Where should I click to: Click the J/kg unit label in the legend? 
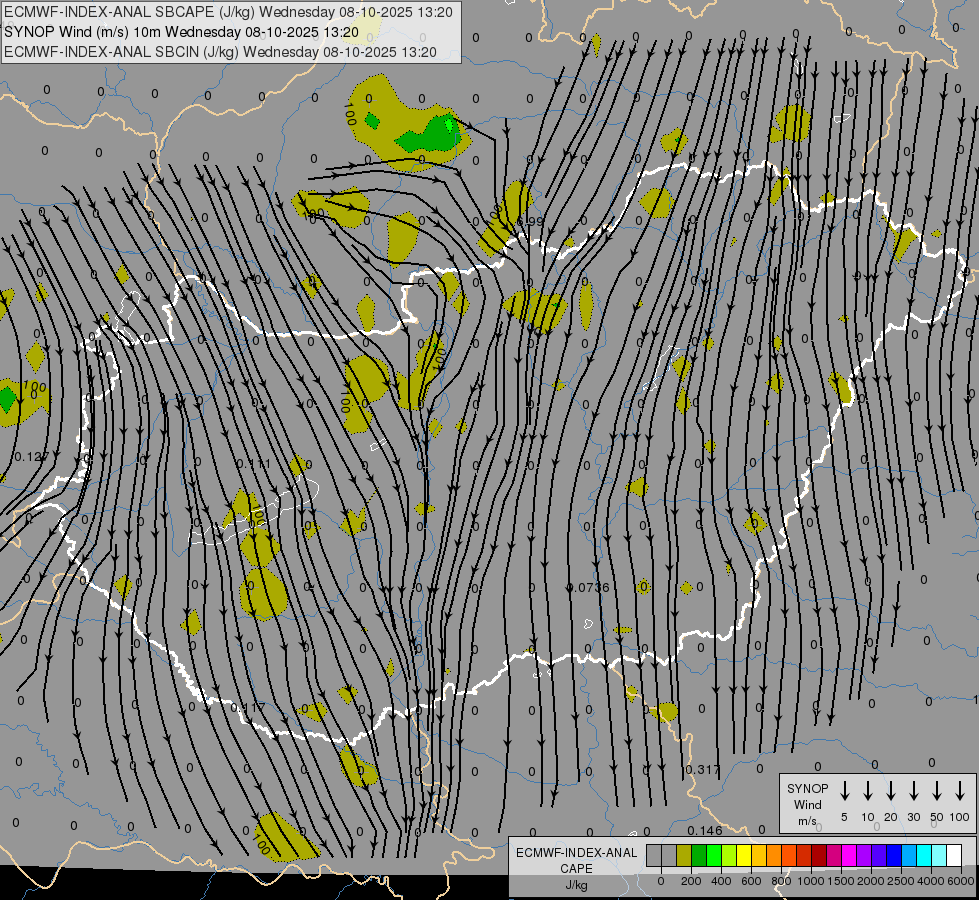pyautogui.click(x=576, y=885)
